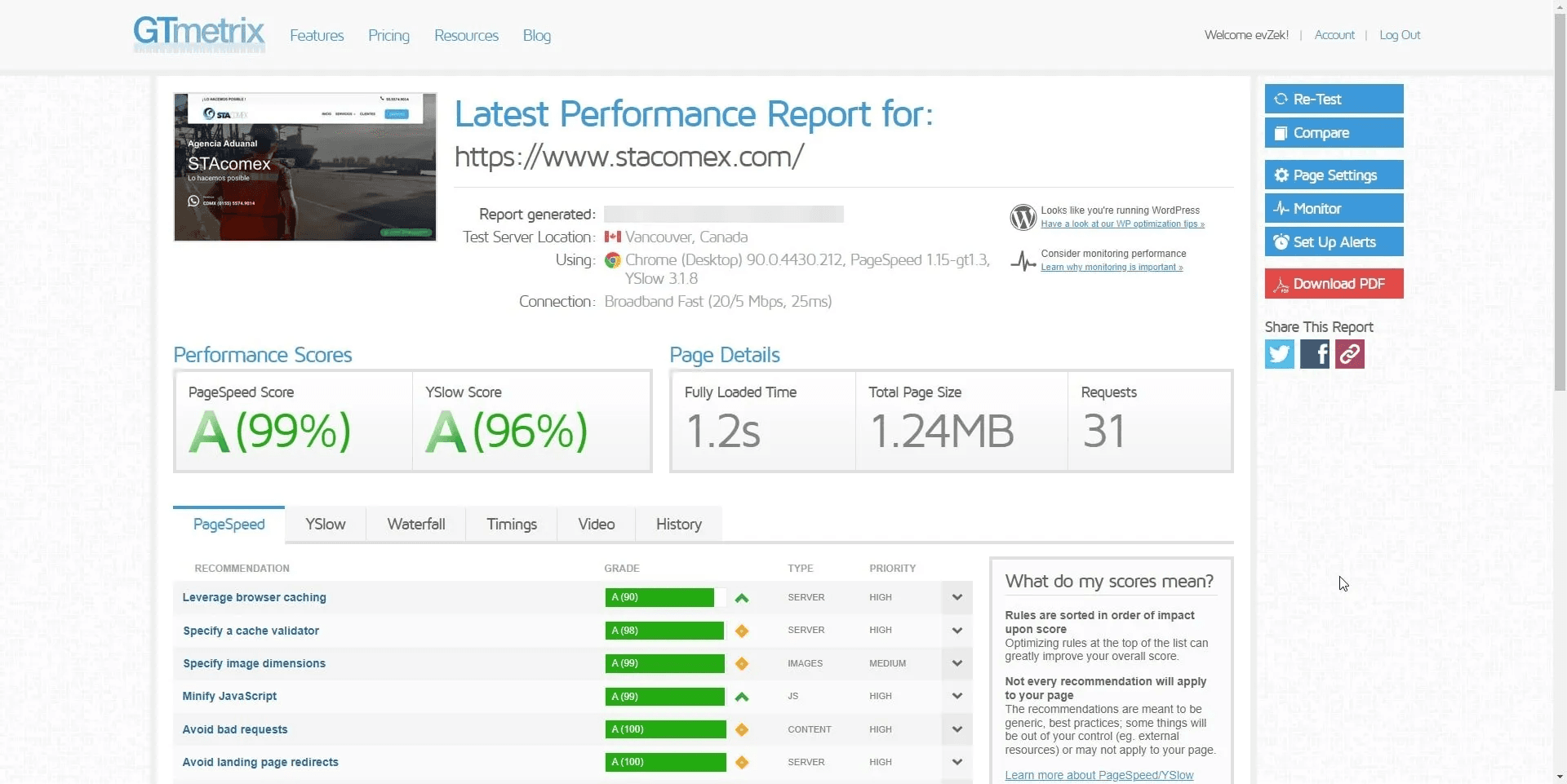Open the YSlow results tab
The image size is (1567, 784).
coord(325,524)
